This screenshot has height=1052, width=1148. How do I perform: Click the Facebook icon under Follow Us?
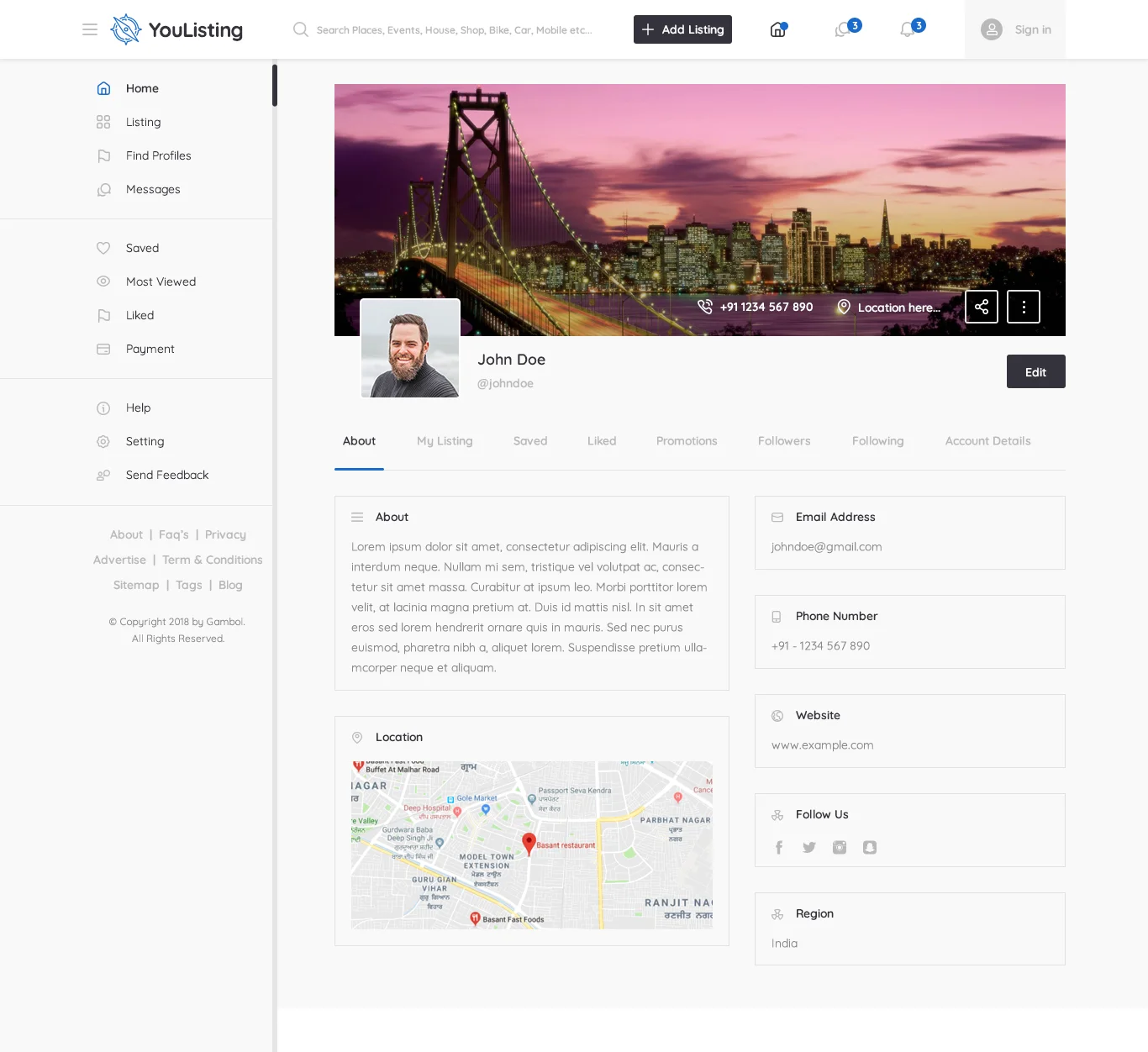coord(779,847)
